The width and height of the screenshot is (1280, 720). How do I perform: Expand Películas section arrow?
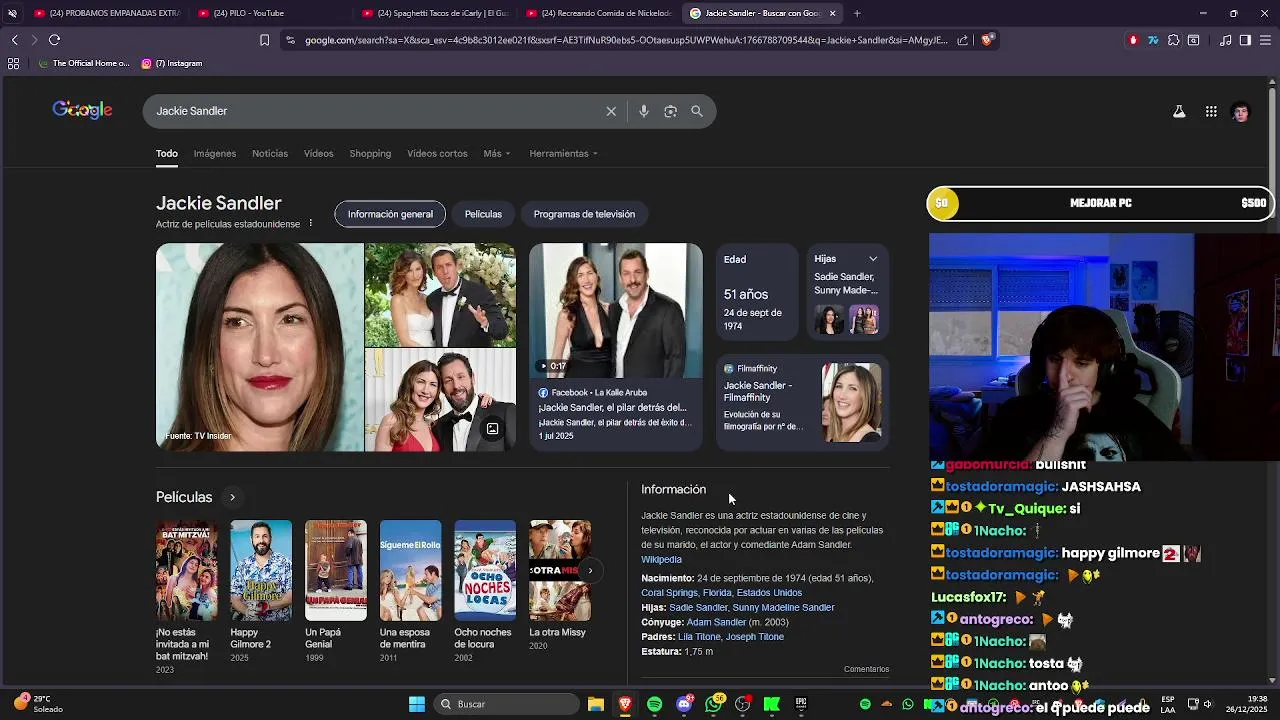click(232, 497)
